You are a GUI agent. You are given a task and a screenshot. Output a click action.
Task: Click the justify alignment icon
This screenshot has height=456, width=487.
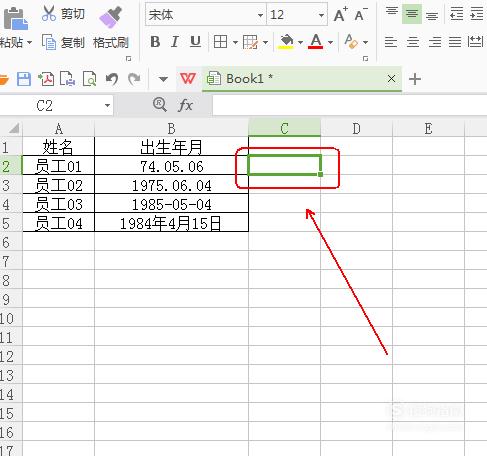(455, 42)
